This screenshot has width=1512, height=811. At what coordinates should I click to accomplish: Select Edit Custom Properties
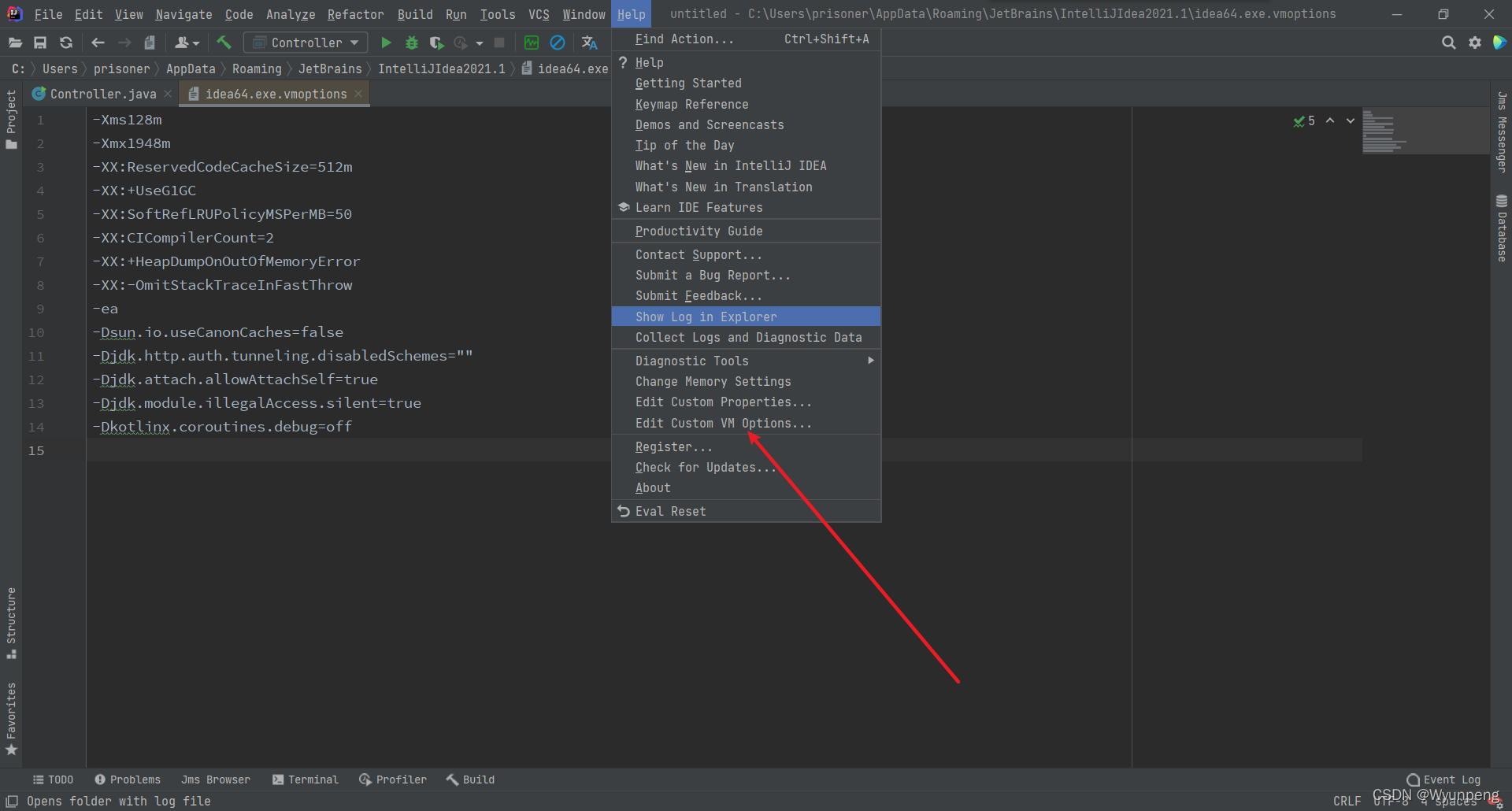point(746,402)
